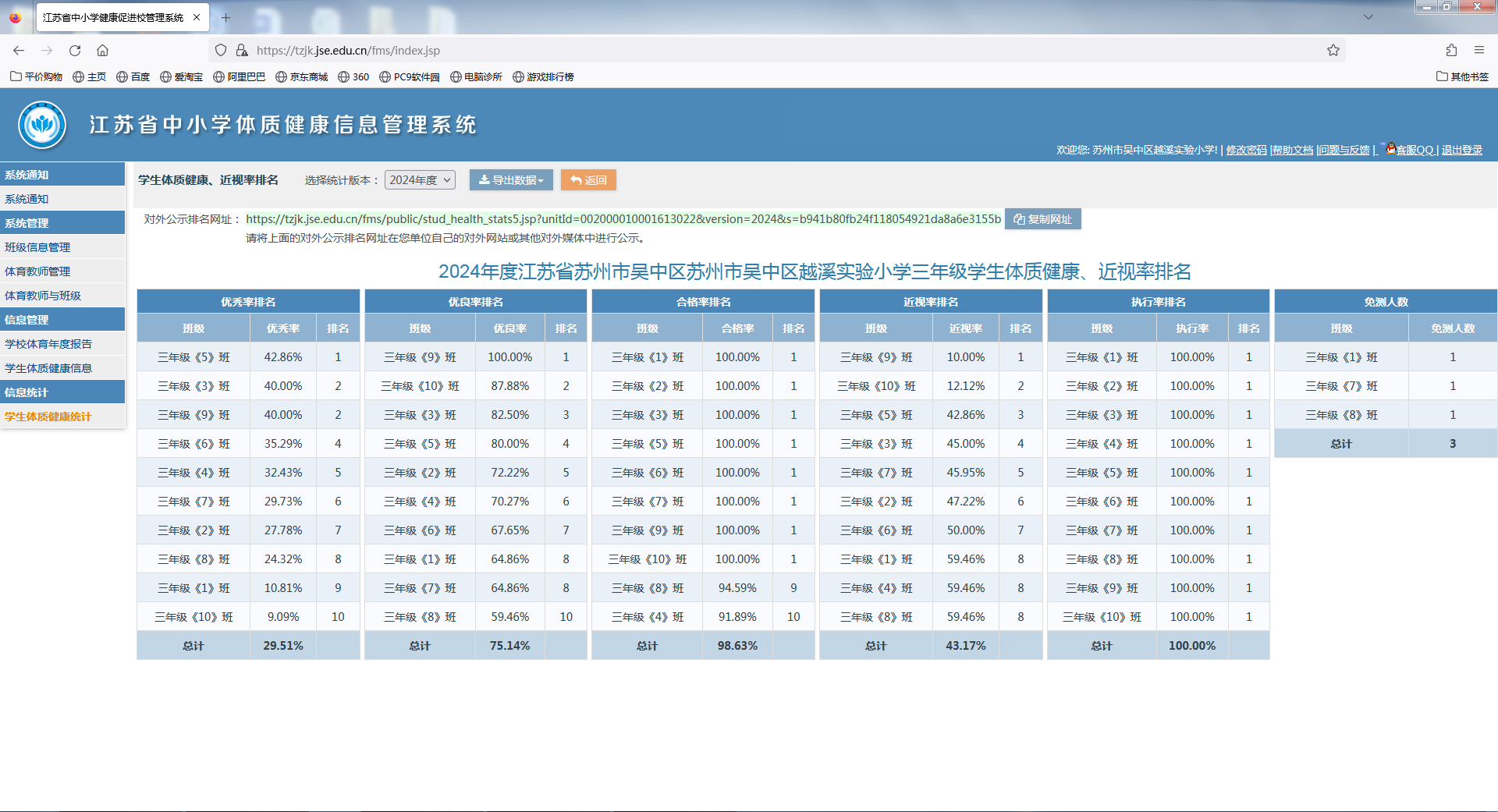Click the 复制网址 copy button

(x=1042, y=219)
